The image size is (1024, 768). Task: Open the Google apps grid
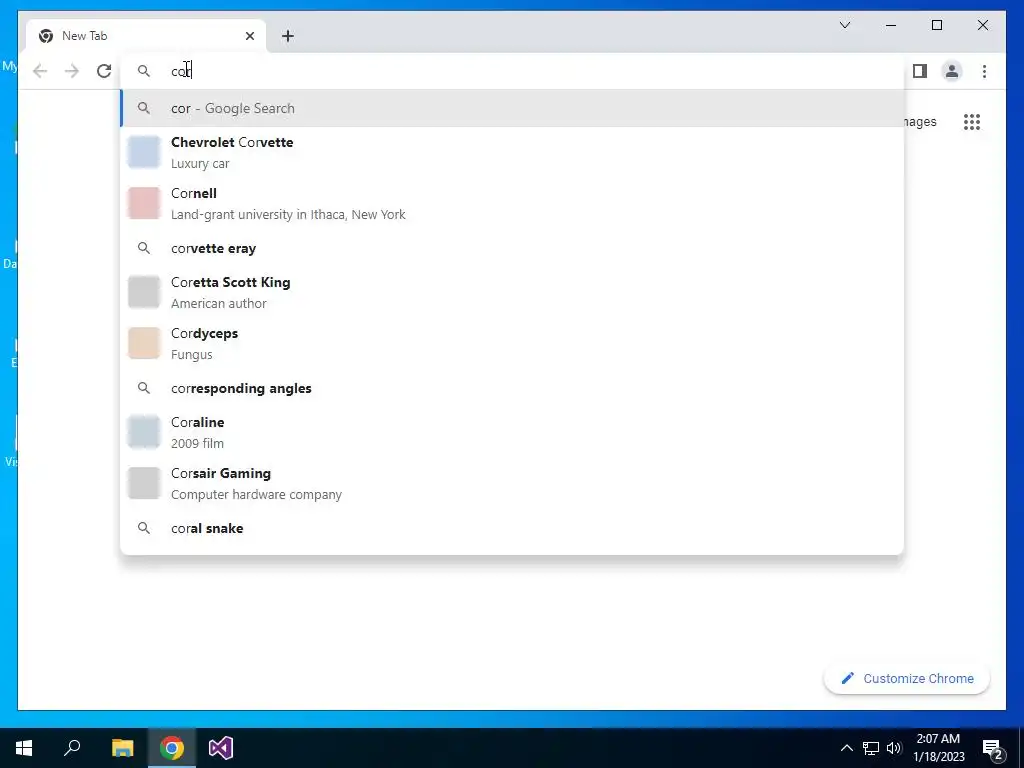tap(972, 122)
